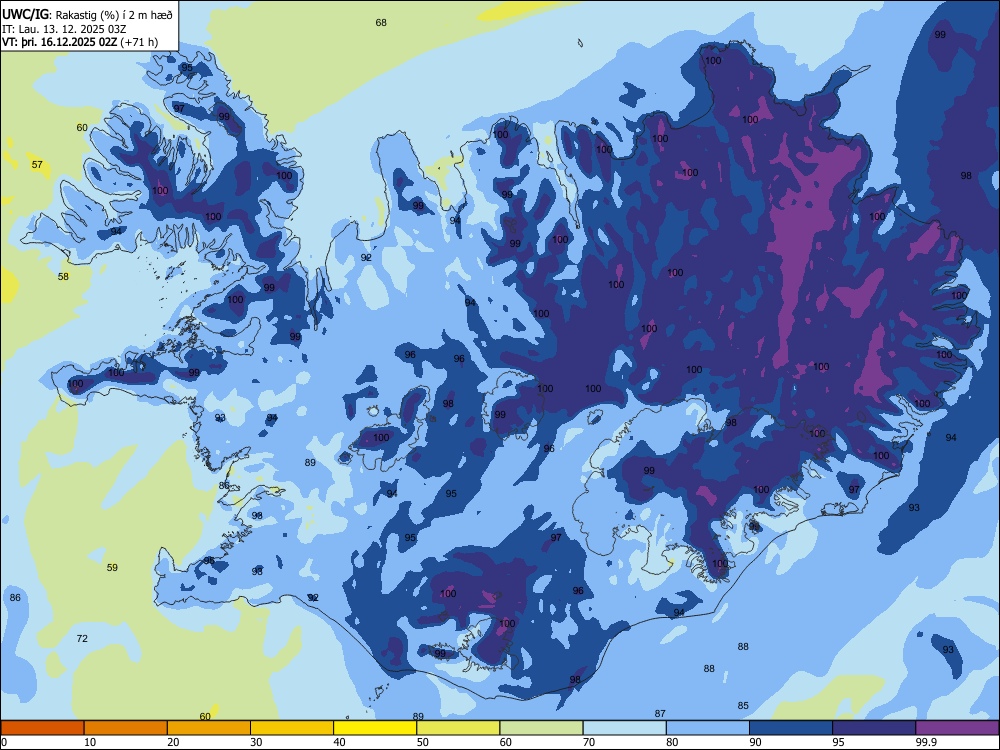Click the legend tick label 99.9
The height and width of the screenshot is (750, 1000).
[926, 742]
